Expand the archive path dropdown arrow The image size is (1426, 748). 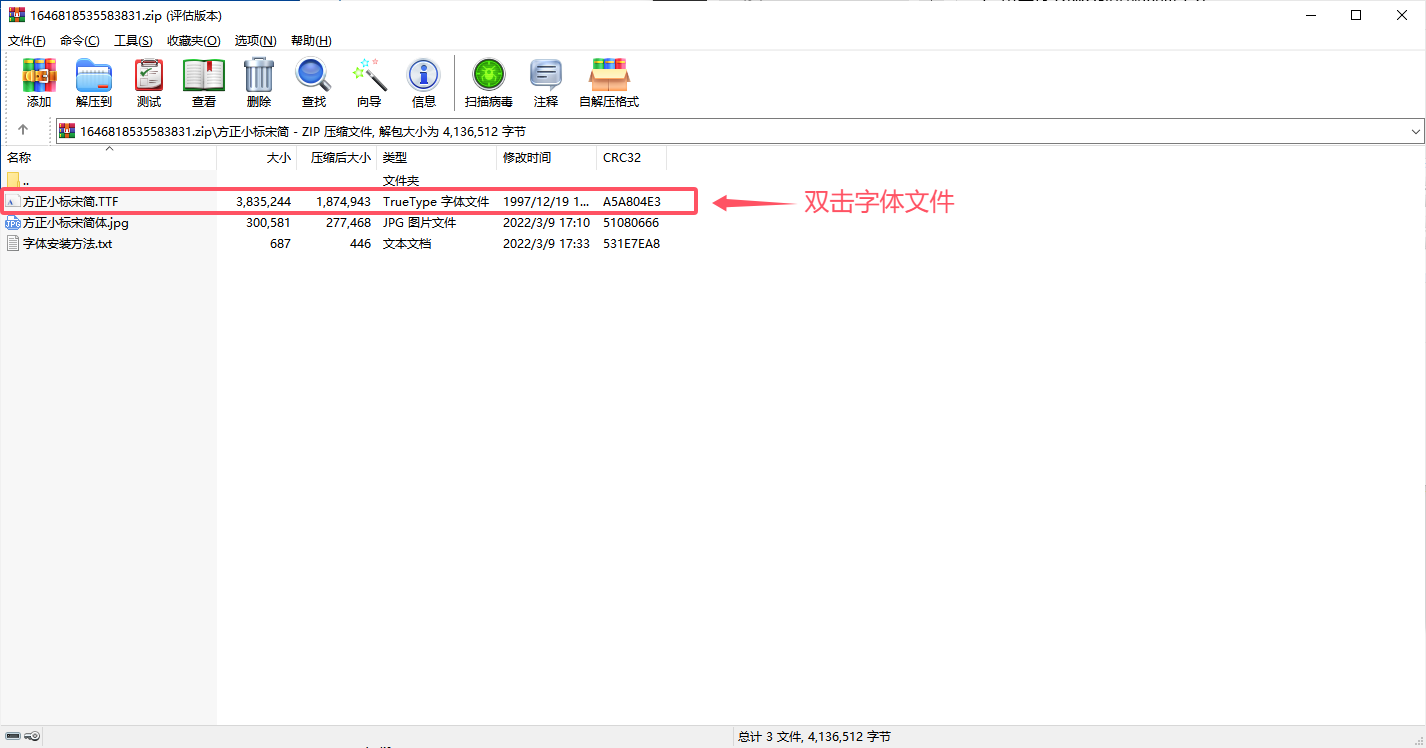click(x=1415, y=131)
